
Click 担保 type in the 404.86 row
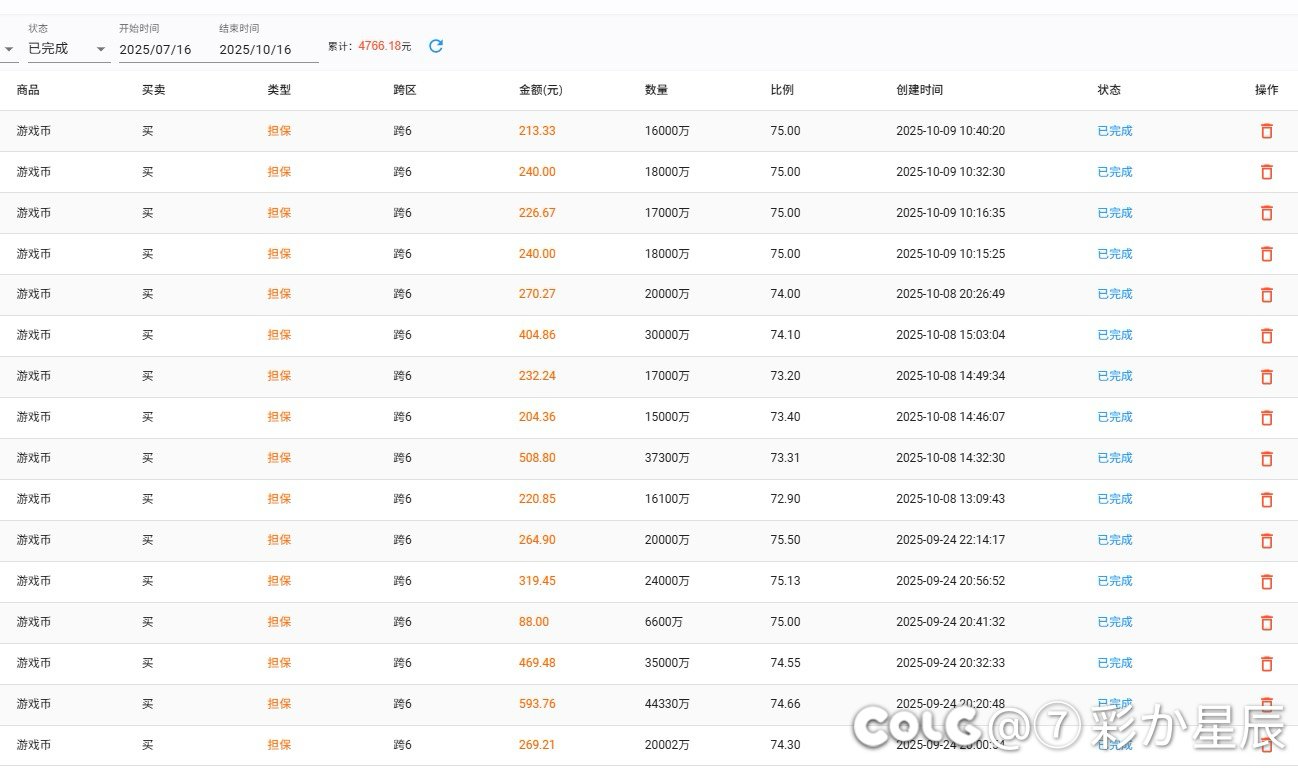tap(279, 335)
